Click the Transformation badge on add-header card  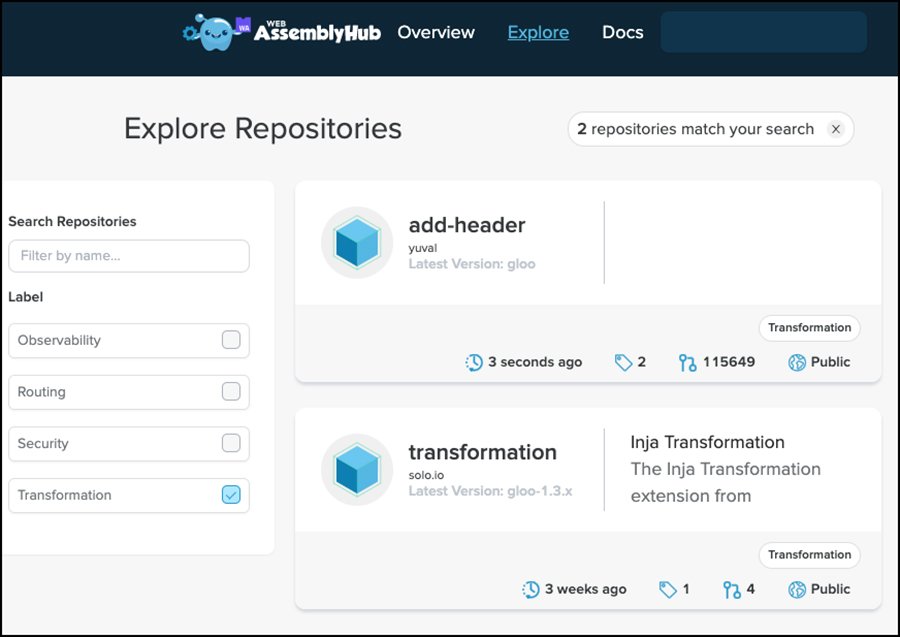pyautogui.click(x=809, y=328)
